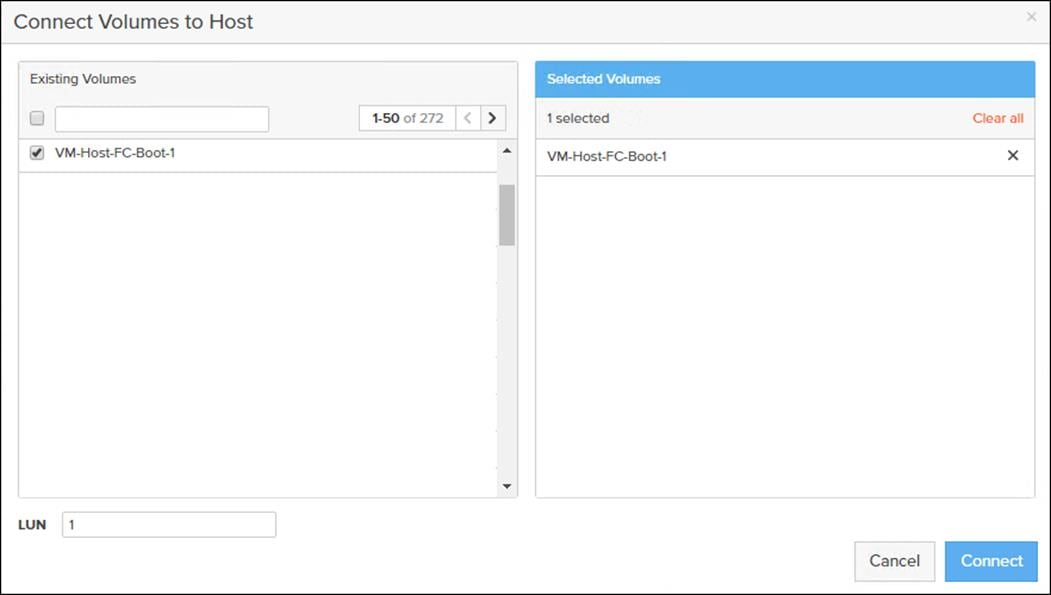Image resolution: width=1051 pixels, height=595 pixels.
Task: Click inside the volume search field
Action: pyautogui.click(x=160, y=117)
